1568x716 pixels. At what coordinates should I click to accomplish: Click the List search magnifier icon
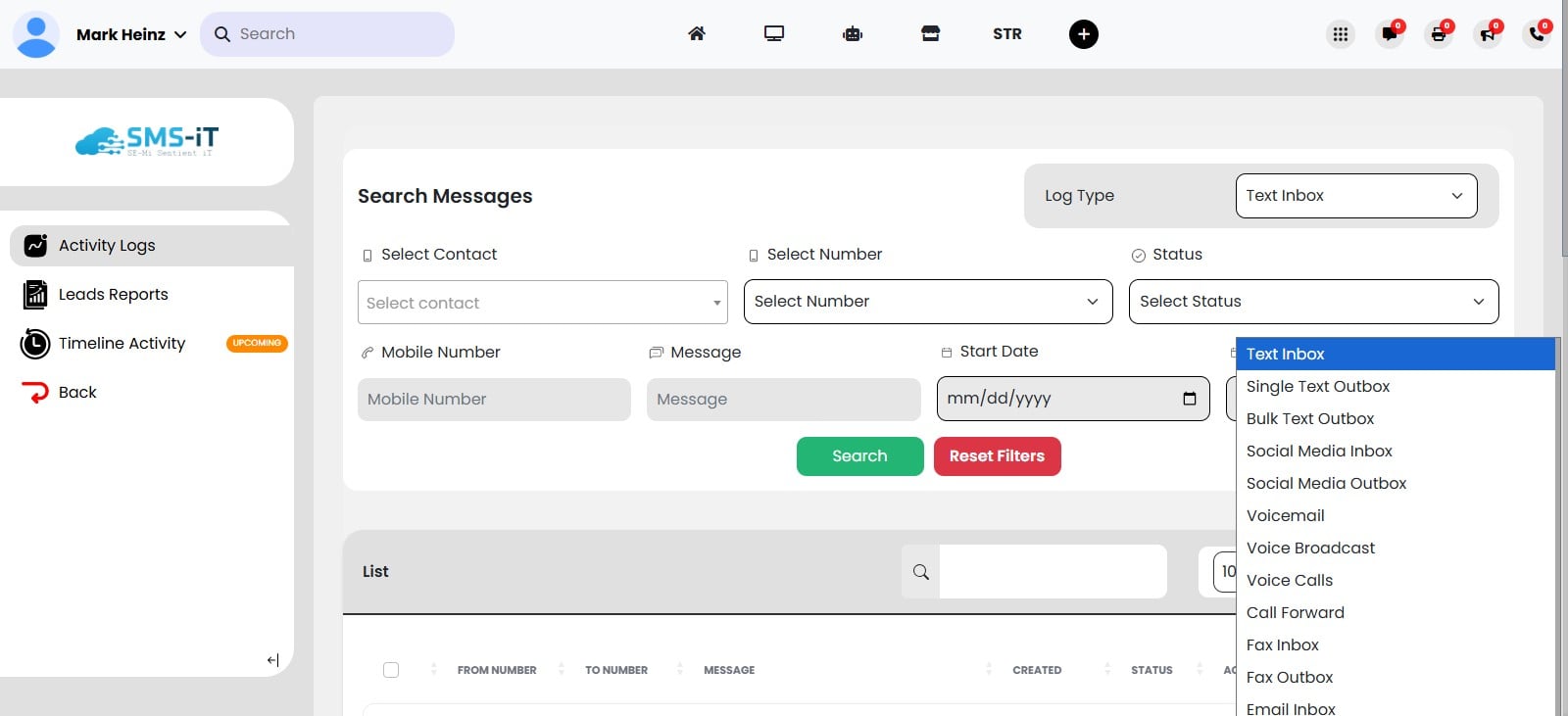921,572
